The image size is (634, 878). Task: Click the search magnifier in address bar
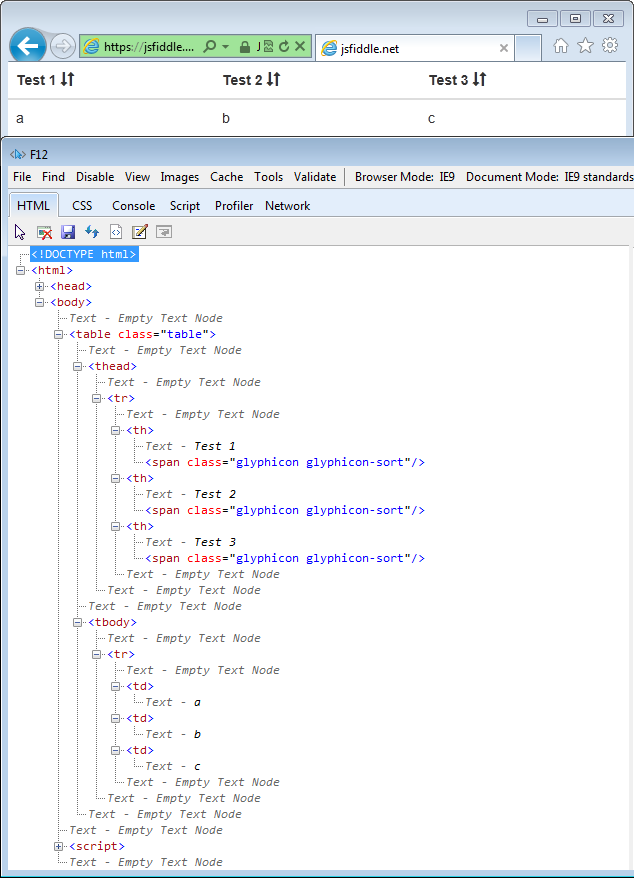point(209,46)
